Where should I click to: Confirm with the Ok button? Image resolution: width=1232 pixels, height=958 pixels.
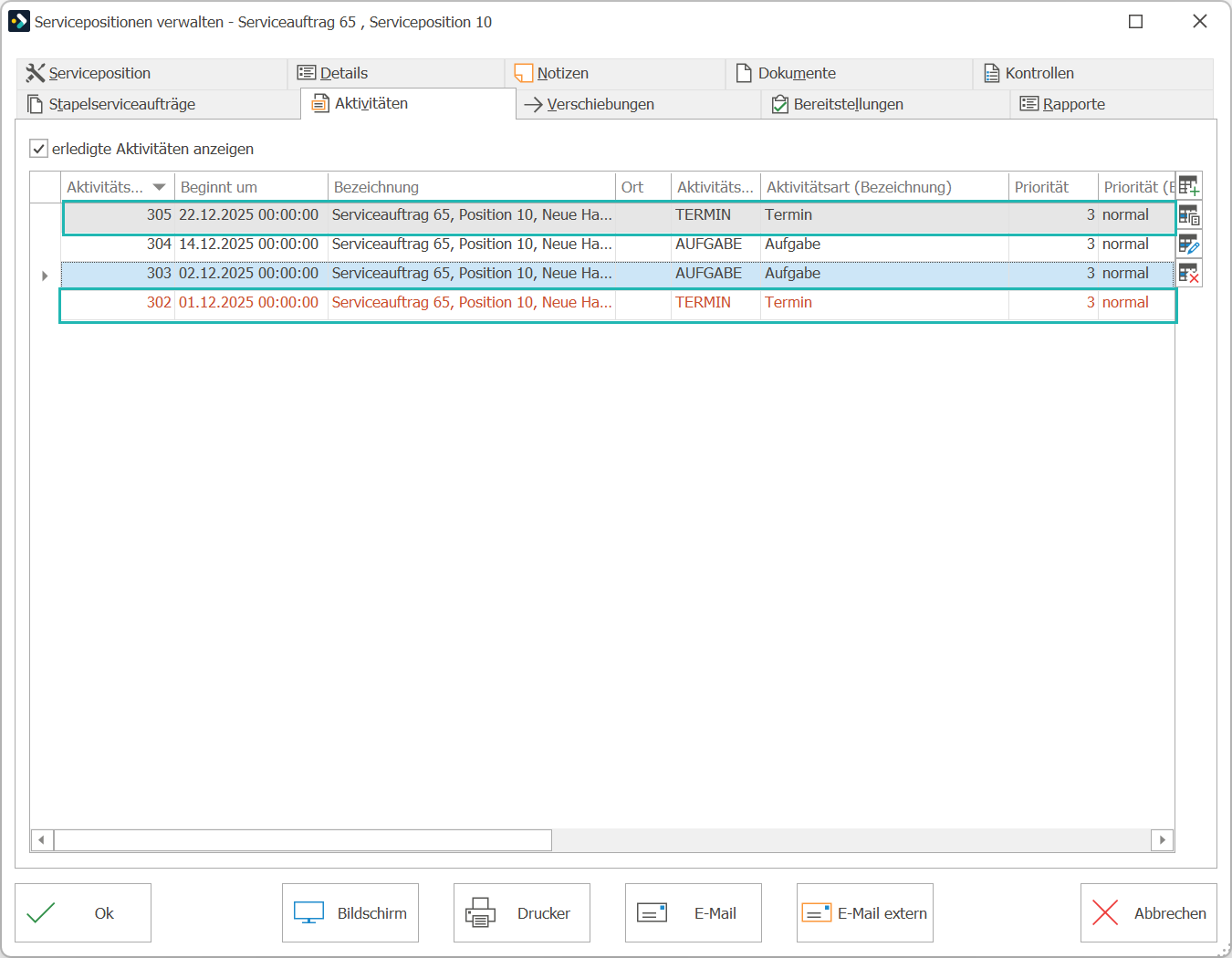[x=83, y=912]
